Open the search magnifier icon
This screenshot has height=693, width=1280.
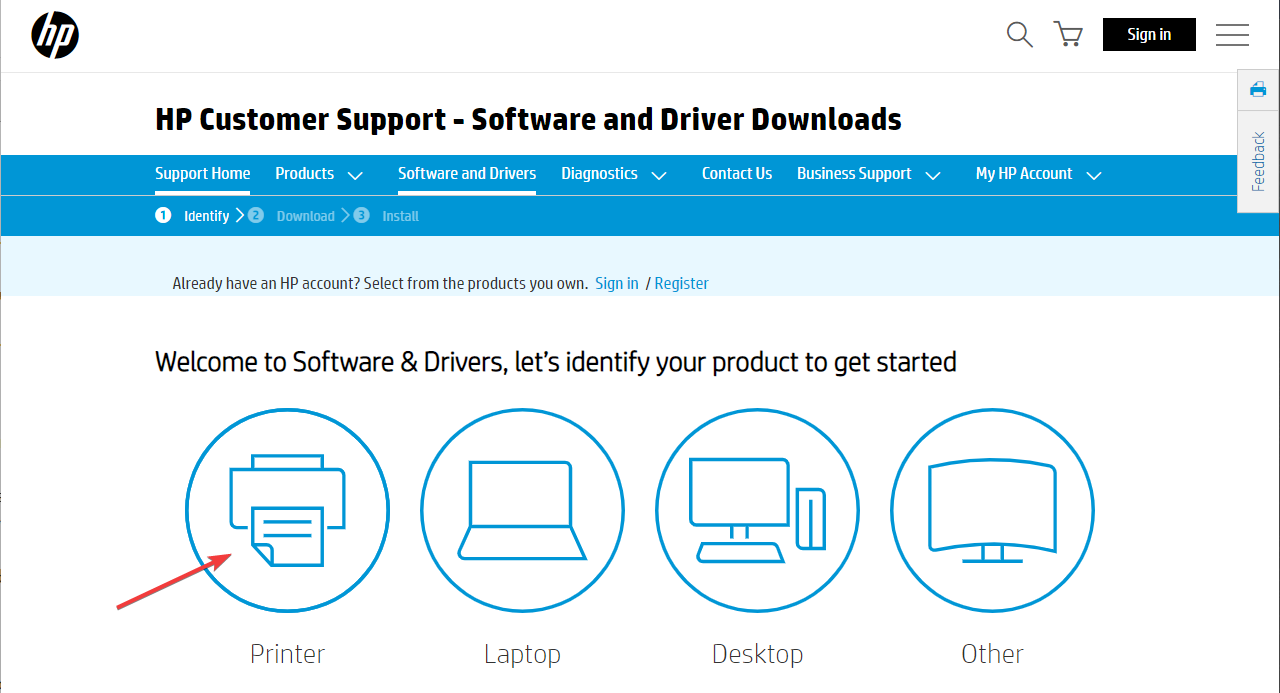[1019, 35]
